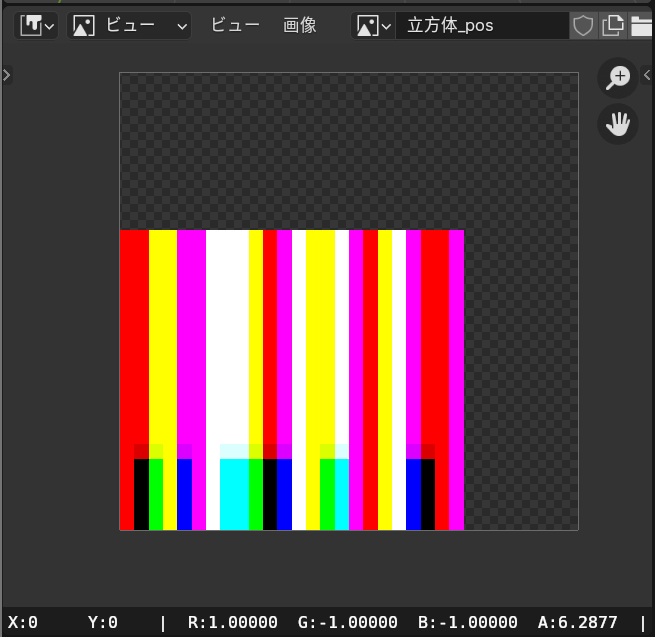Click the G:-1.00000 value in status bar
This screenshot has width=655, height=637.
348,622
